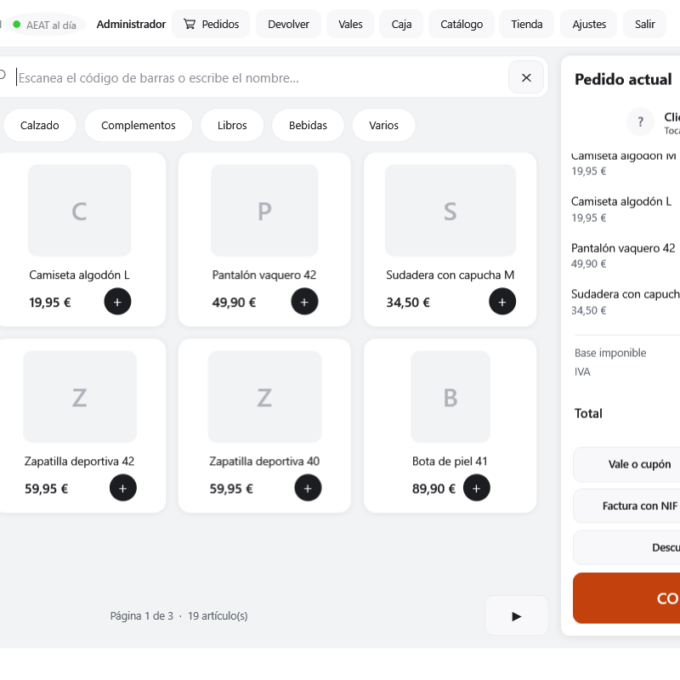Select Pantalón vaquero 42 line in order
The image size is (680, 680).
point(625,255)
